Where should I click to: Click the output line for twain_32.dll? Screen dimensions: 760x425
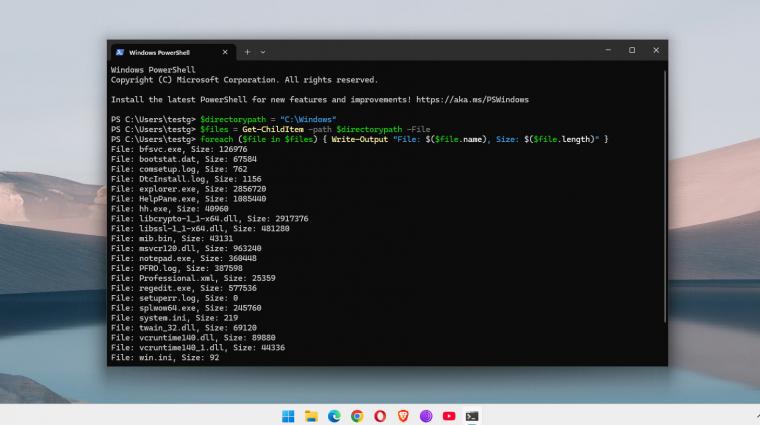pos(184,328)
